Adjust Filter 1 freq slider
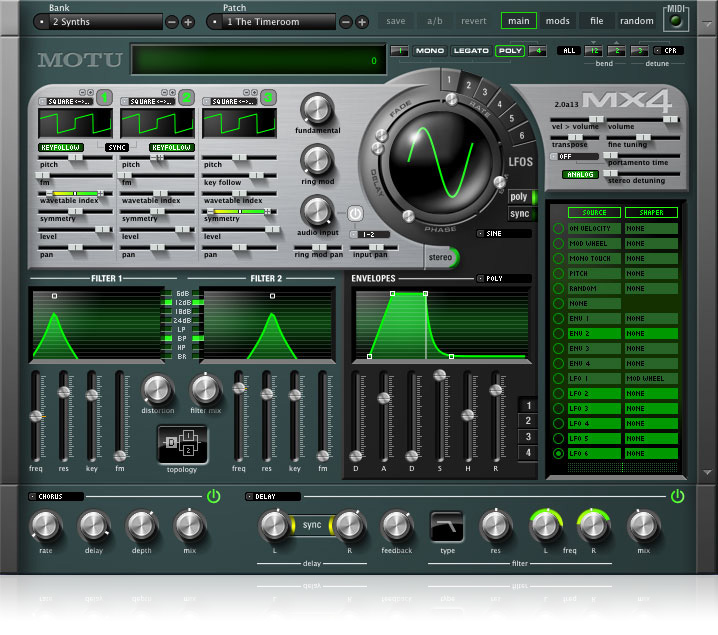Image resolution: width=718 pixels, height=635 pixels. [x=36, y=416]
